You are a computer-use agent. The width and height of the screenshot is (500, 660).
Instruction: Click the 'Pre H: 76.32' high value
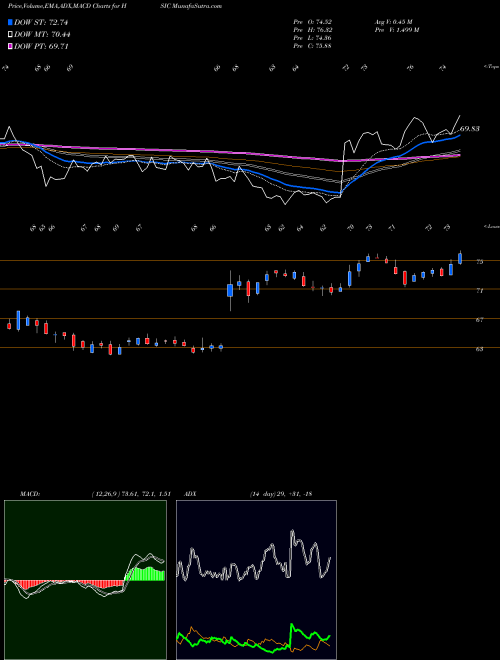tap(313, 30)
